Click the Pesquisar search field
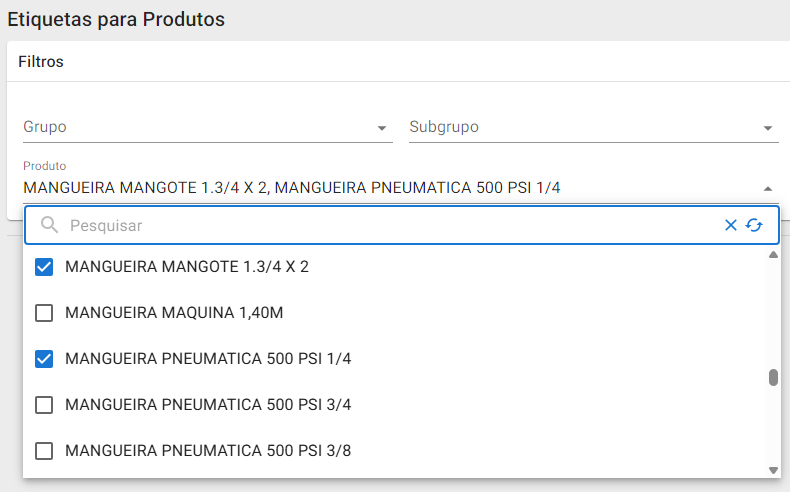Screen dimensions: 790x492 (x=390, y=226)
